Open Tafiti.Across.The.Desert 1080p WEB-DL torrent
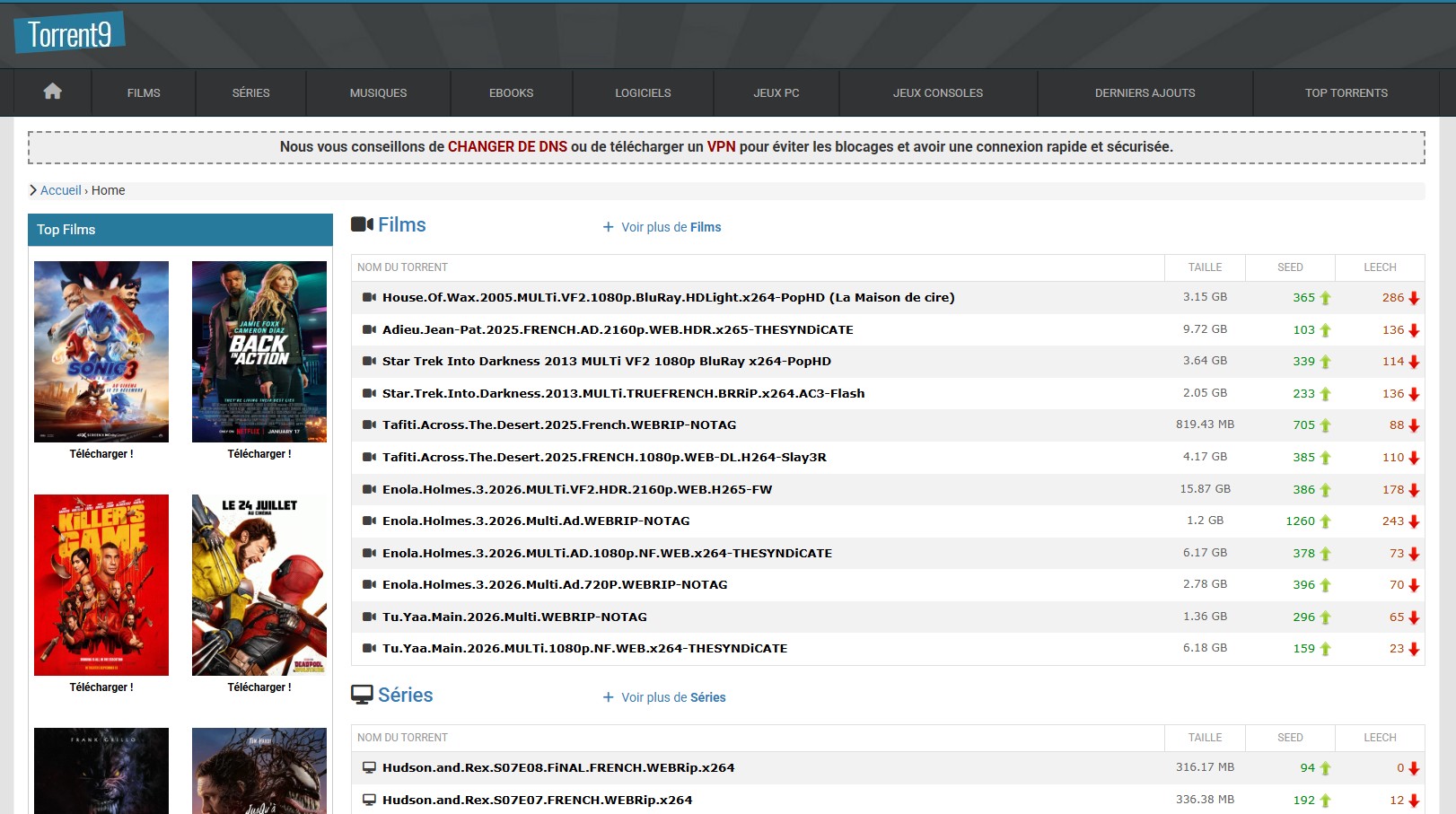Screen dimensions: 1456x814 pyautogui.click(x=604, y=457)
